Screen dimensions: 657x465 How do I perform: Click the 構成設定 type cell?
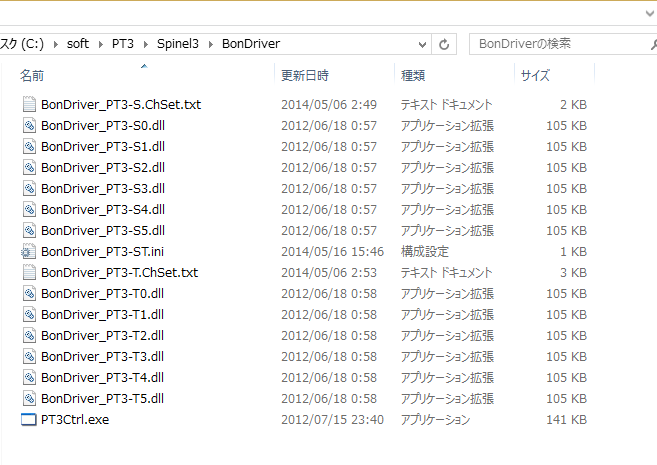(x=425, y=251)
